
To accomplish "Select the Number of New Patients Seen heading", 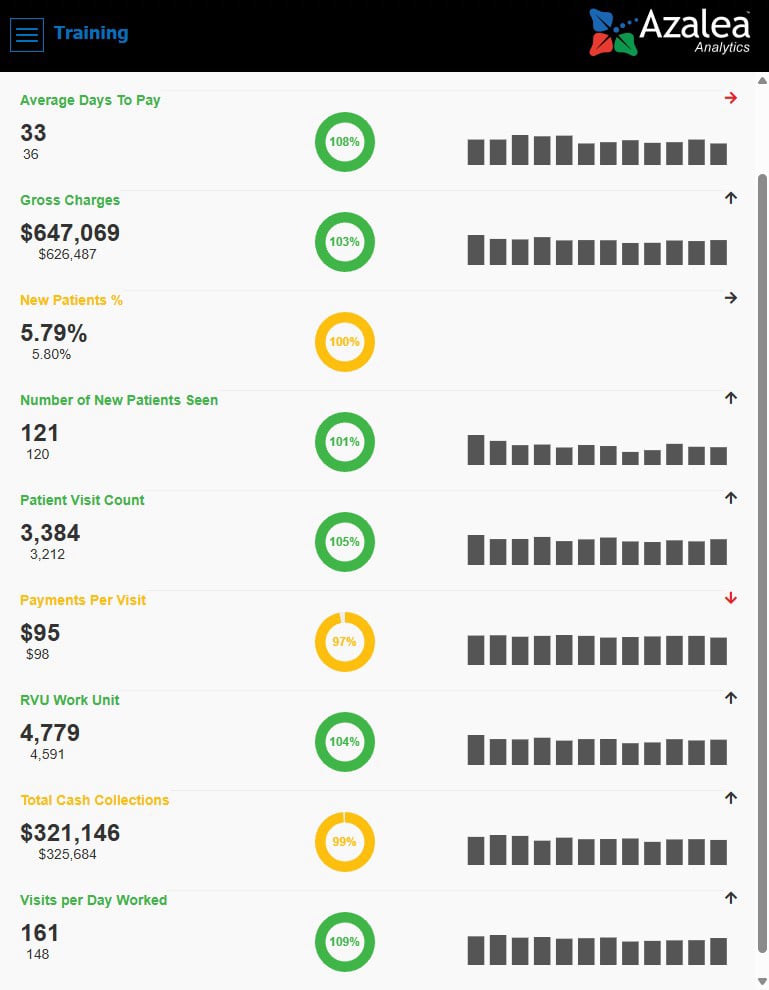I will tap(119, 400).
